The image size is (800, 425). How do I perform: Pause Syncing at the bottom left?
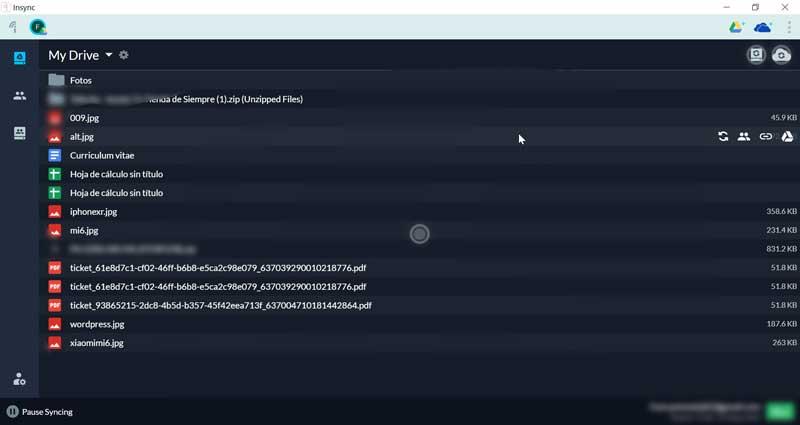(x=40, y=411)
